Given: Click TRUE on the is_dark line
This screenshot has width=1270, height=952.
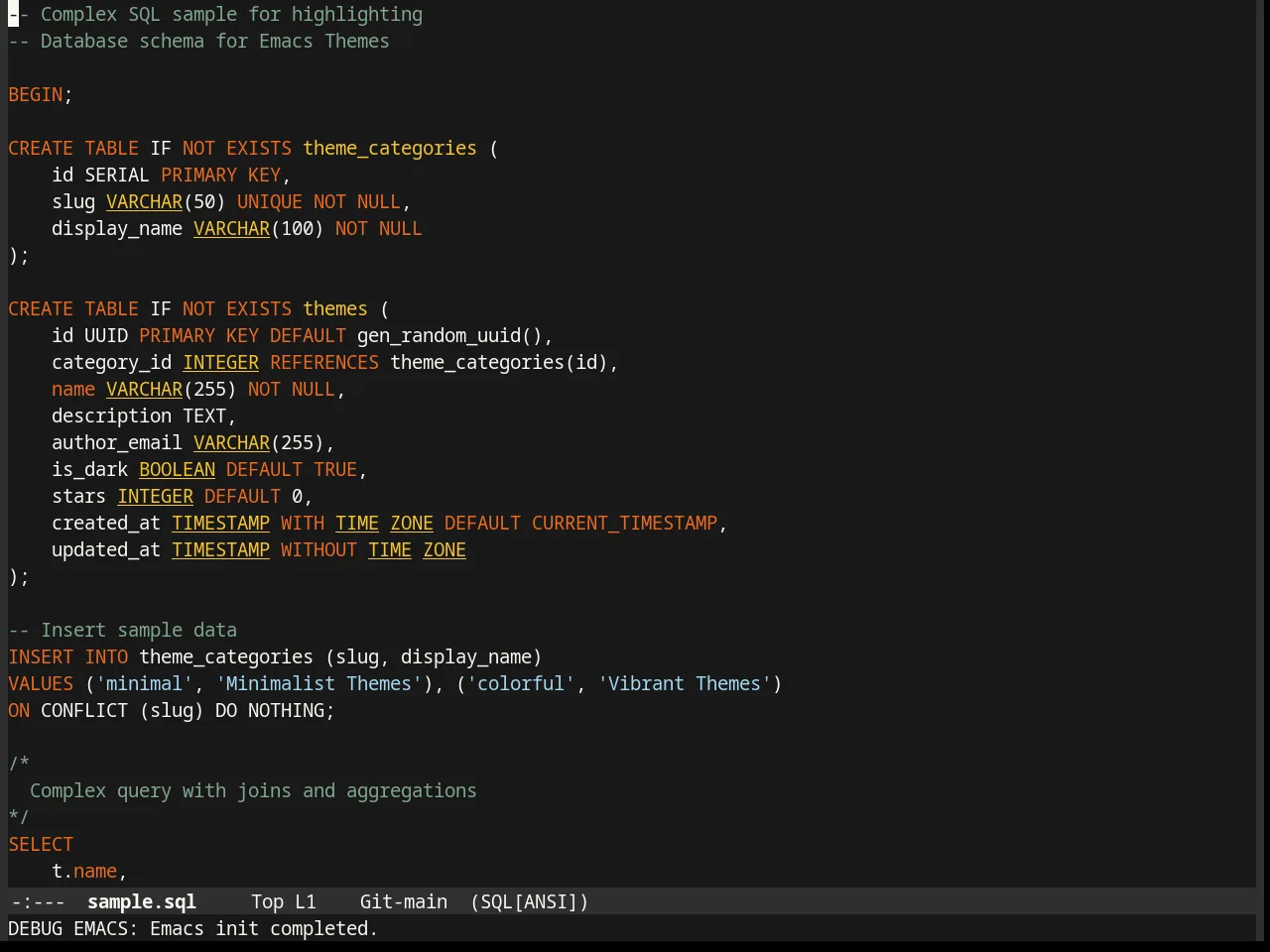Looking at the screenshot, I should click(x=335, y=469).
